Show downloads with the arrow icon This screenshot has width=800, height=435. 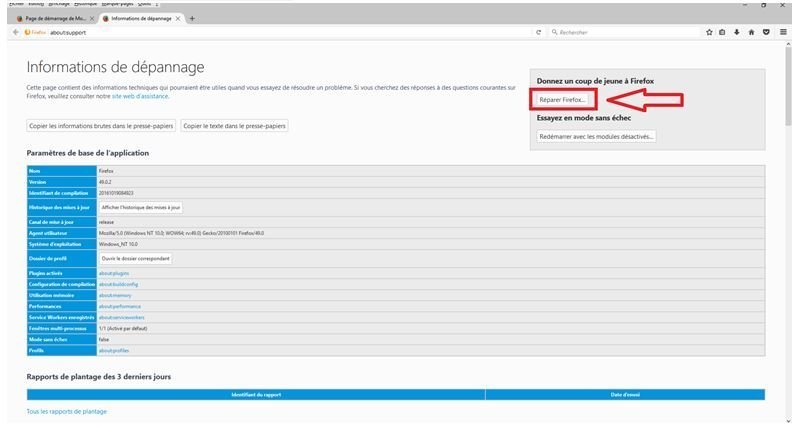[x=737, y=32]
